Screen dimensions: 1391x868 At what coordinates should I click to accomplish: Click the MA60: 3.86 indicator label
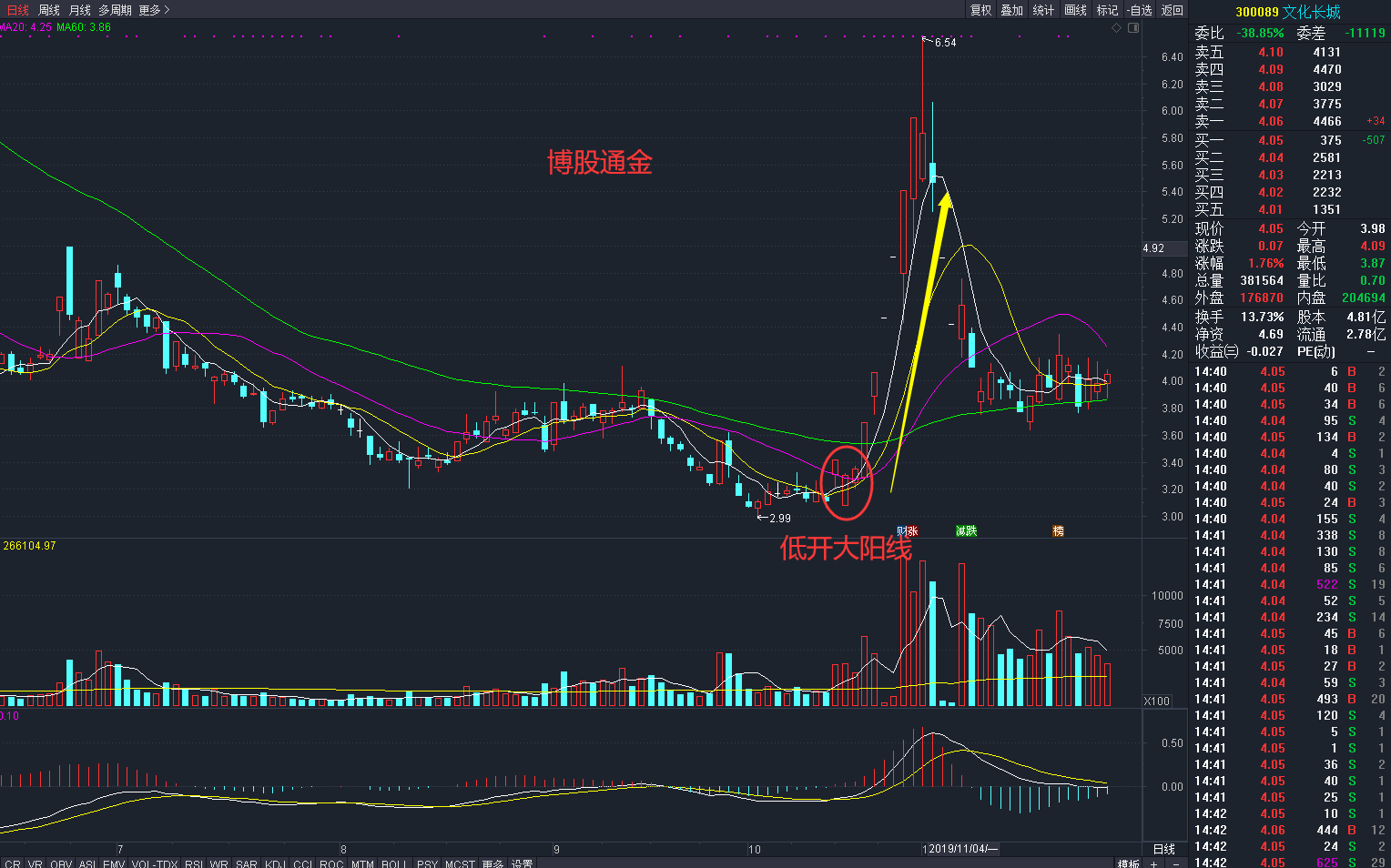tap(84, 27)
